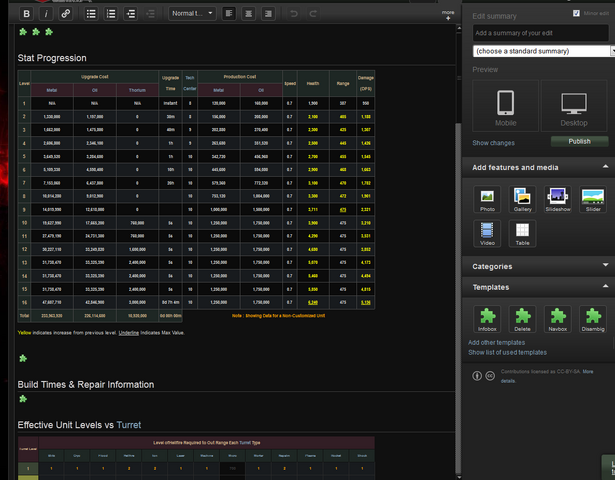Click Add other templates link
The height and width of the screenshot is (480, 615).
coord(497,342)
